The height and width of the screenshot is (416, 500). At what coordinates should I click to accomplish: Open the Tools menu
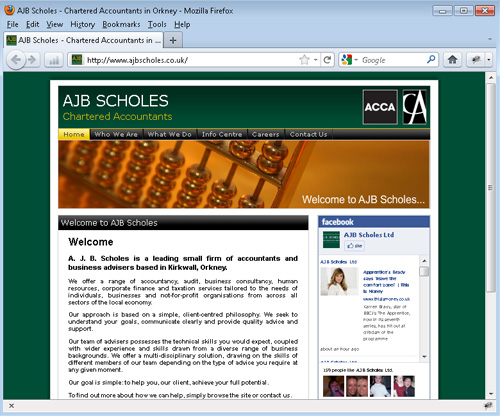(x=157, y=25)
